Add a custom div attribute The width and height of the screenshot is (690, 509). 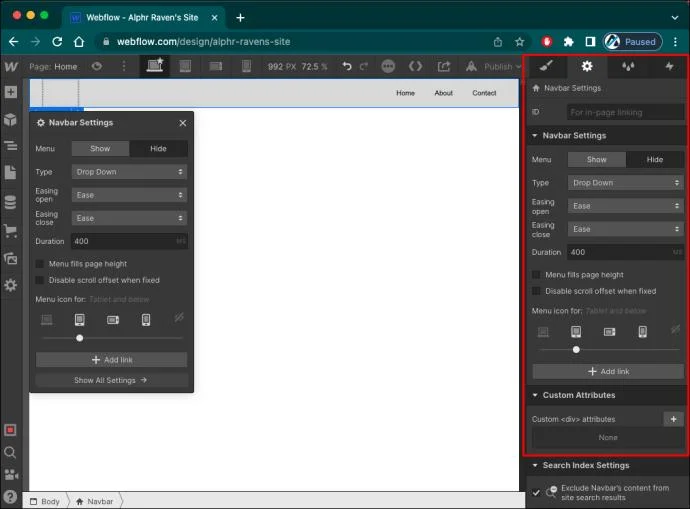(674, 419)
